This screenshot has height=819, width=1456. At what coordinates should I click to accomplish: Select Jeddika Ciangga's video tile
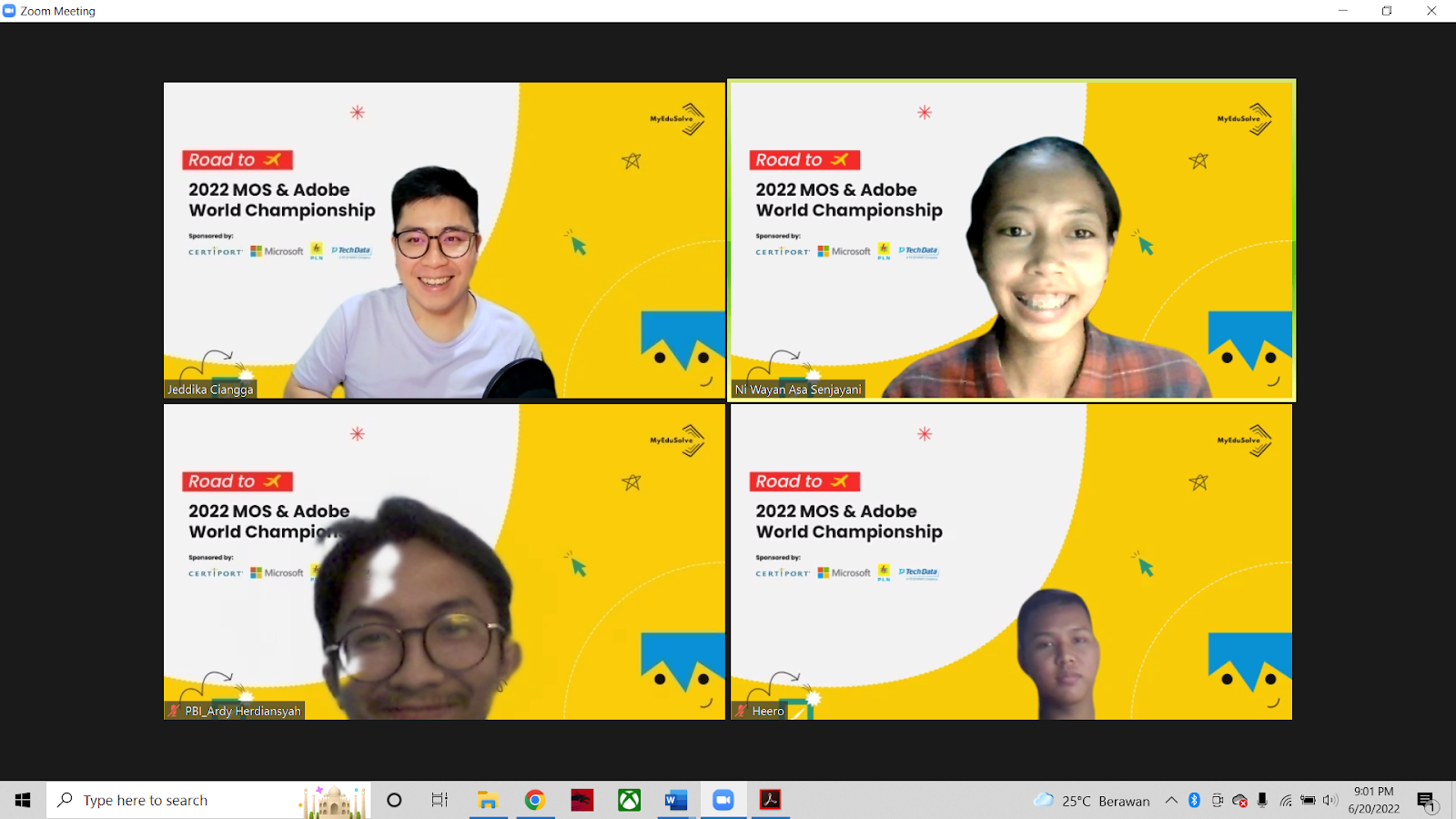point(444,240)
